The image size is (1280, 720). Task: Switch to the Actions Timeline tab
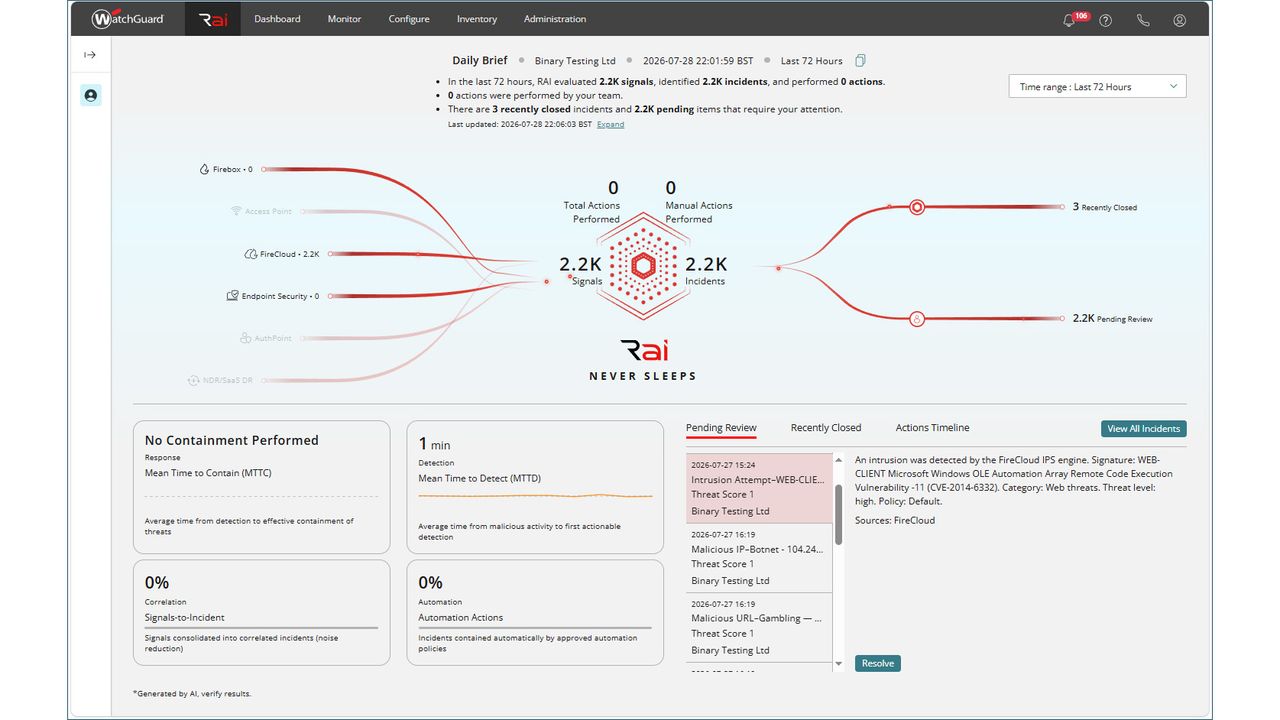(x=932, y=428)
